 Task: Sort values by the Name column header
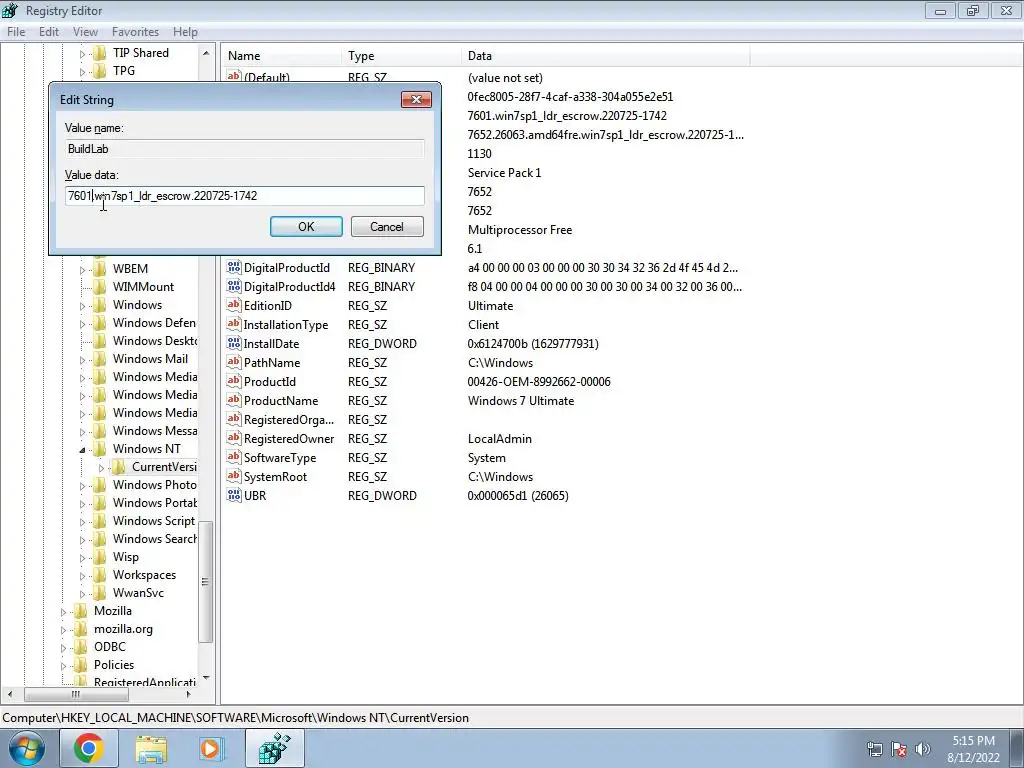[x=281, y=56]
